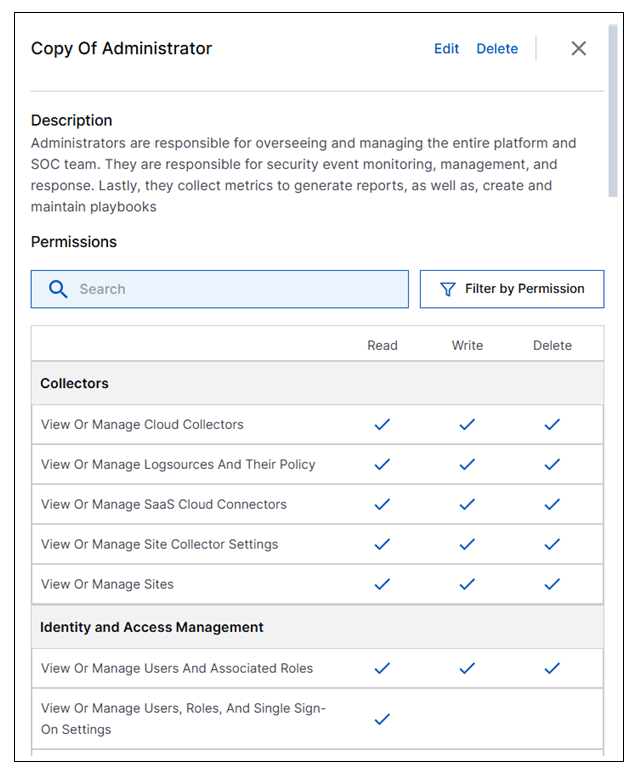The height and width of the screenshot is (775, 638).
Task: Toggle Delete checkmark for Logsources And Their Policy
Action: [552, 464]
